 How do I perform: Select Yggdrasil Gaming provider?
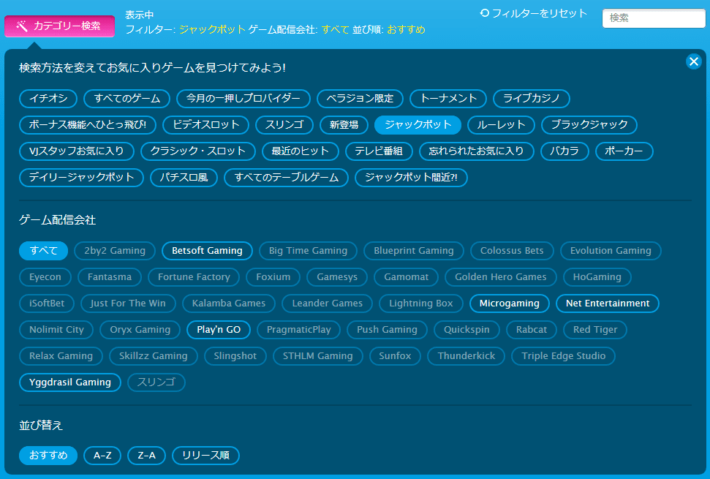tap(70, 381)
